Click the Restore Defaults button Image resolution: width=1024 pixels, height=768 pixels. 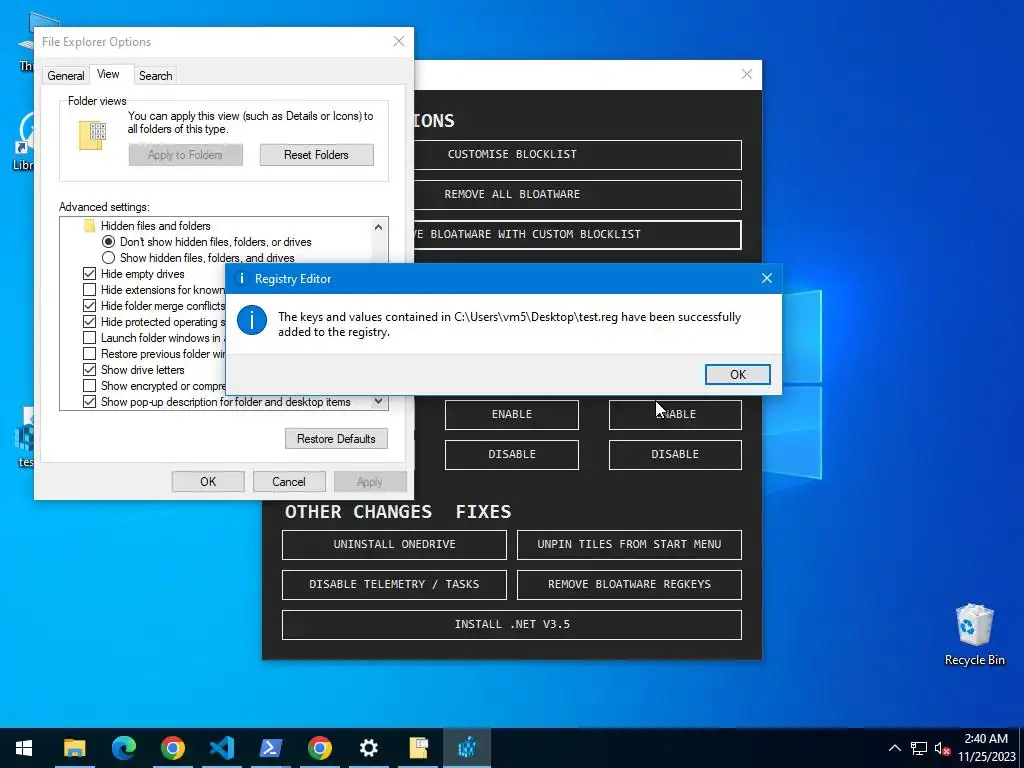coord(336,439)
